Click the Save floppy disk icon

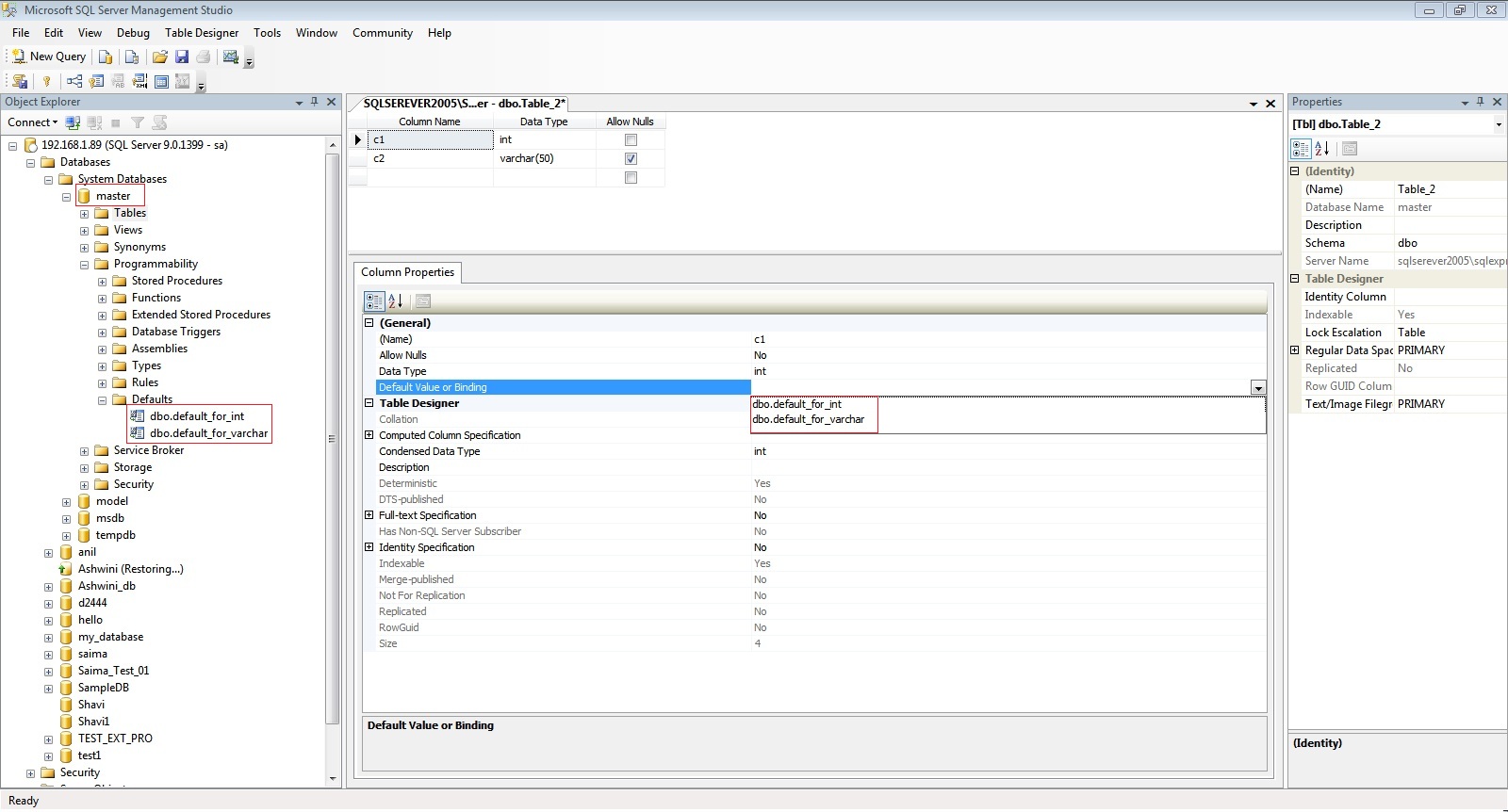coord(182,57)
